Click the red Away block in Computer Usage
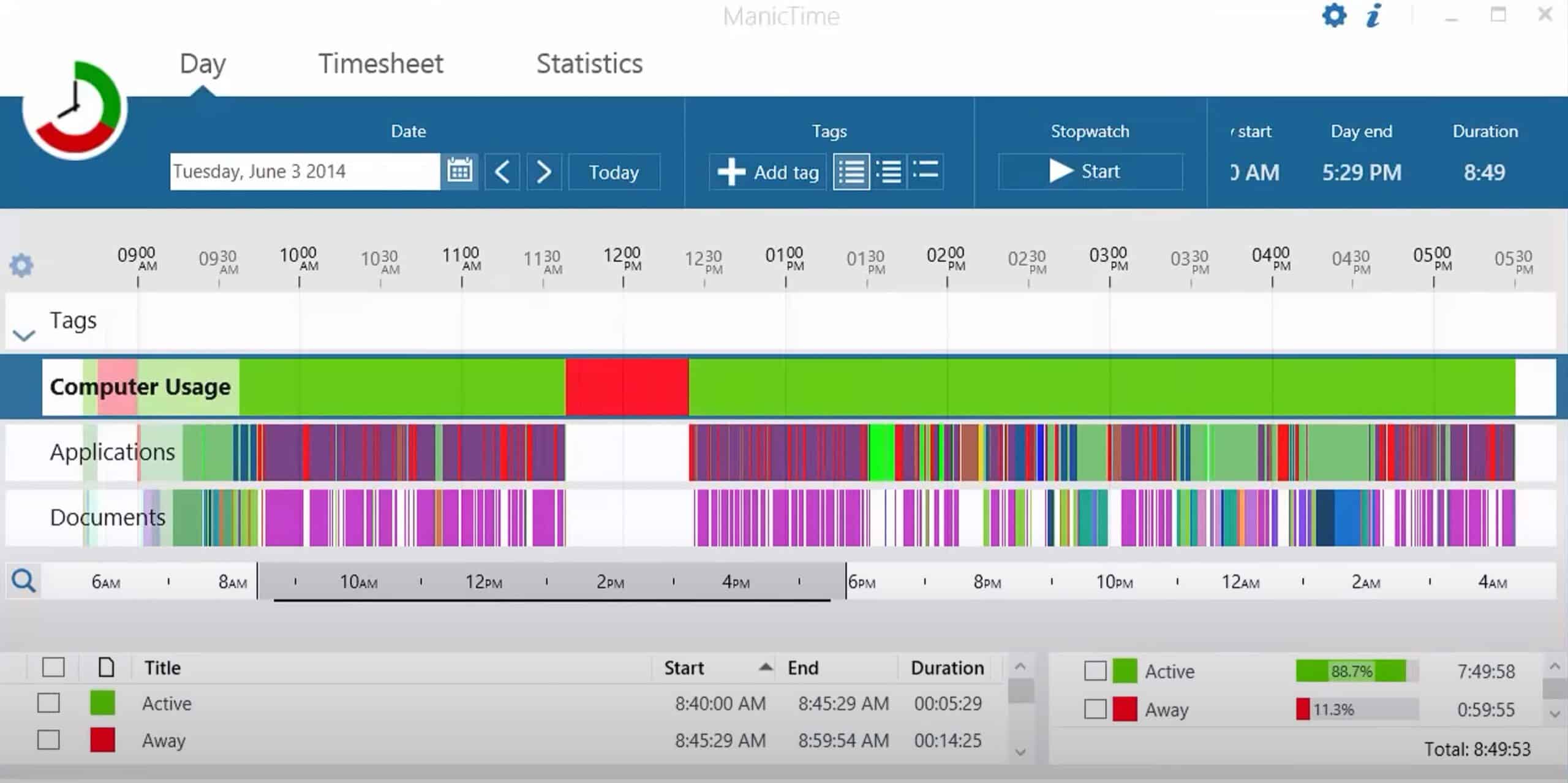The width and height of the screenshot is (1568, 783). coord(627,387)
